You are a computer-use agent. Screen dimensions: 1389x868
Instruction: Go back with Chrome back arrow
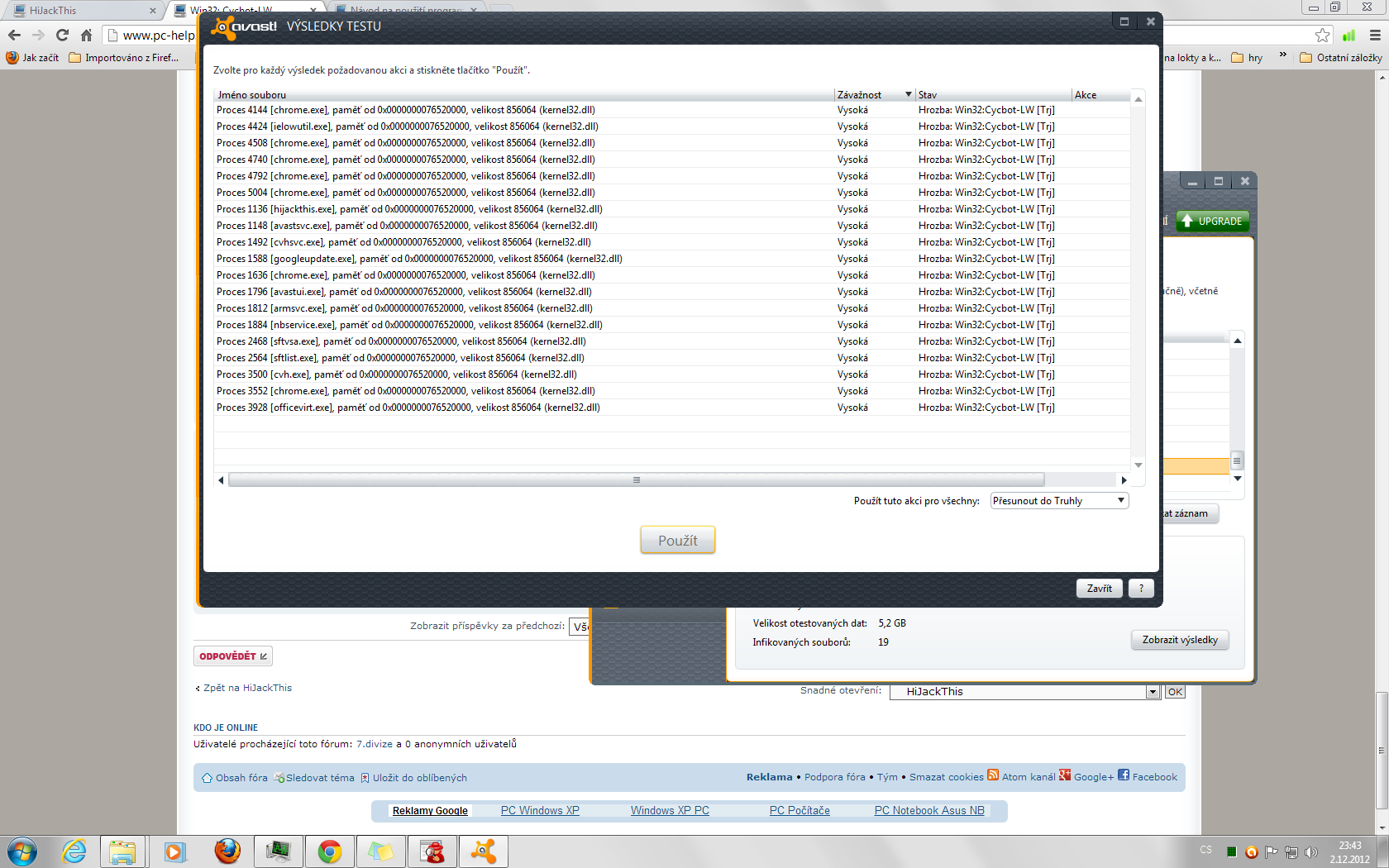point(14,35)
